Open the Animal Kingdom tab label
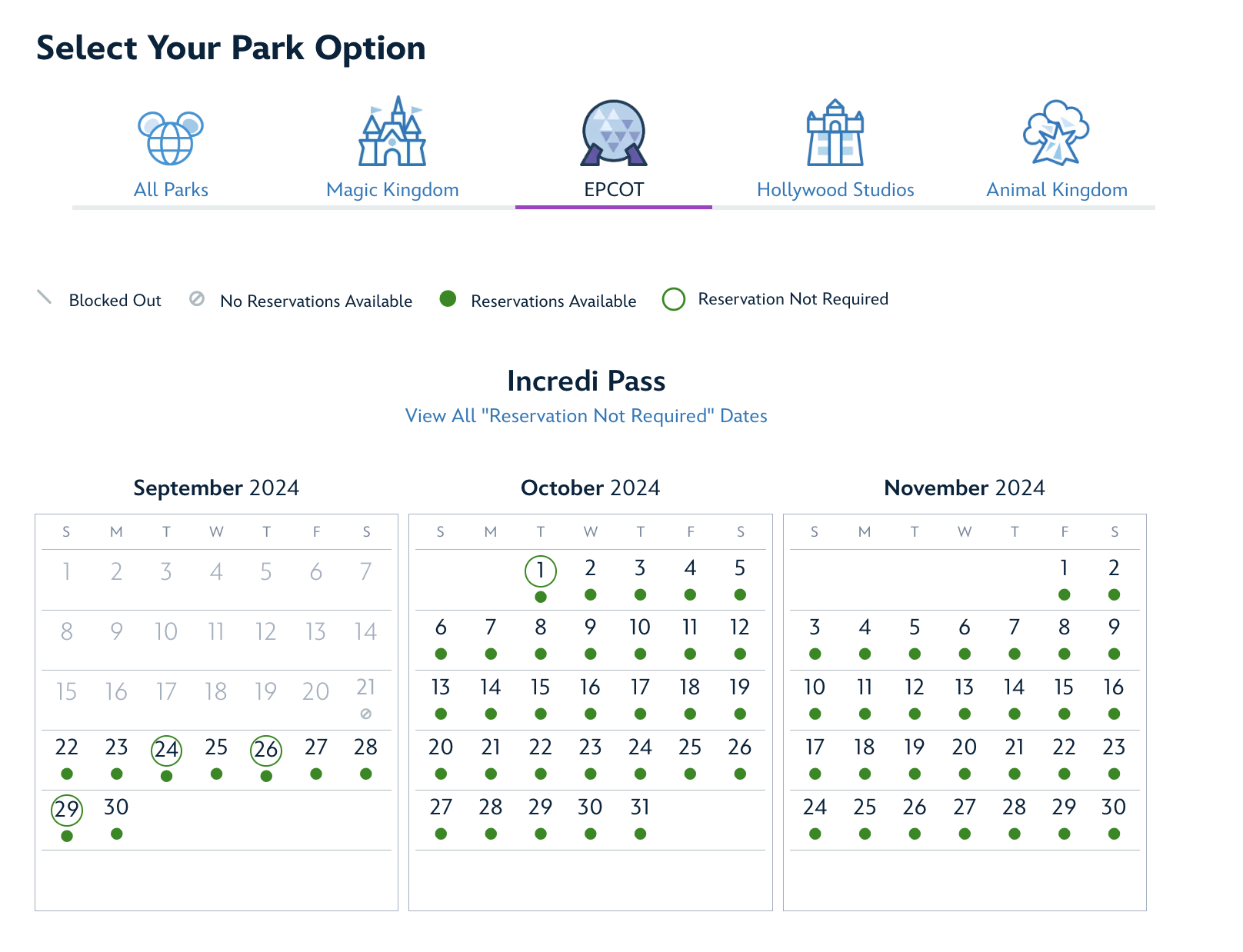Screen dimensions: 1243x952 click(1057, 190)
